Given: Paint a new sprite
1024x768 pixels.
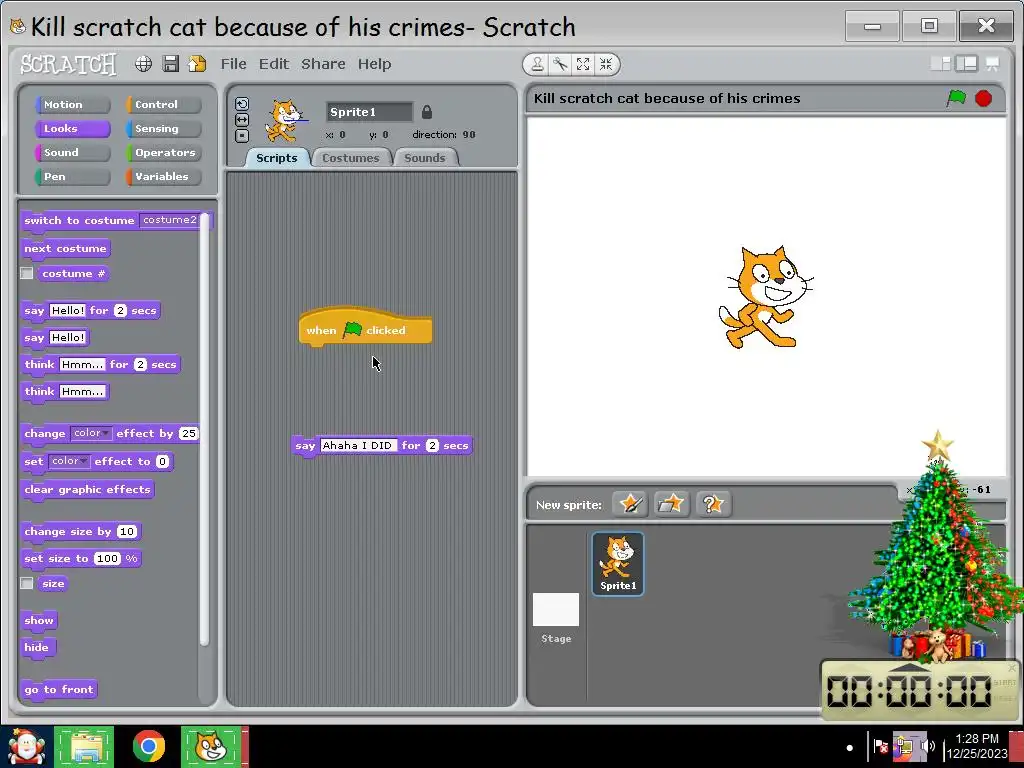Looking at the screenshot, I should tap(630, 504).
